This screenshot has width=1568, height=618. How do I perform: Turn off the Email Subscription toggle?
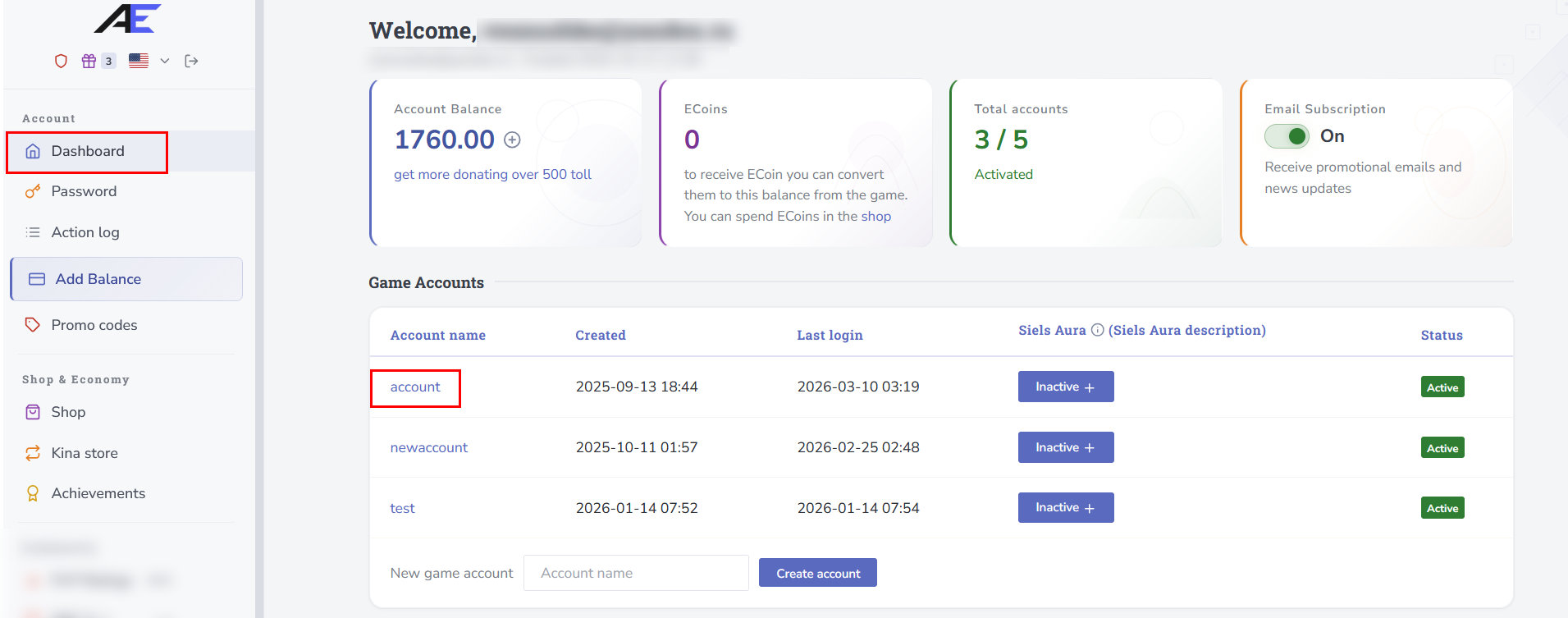coord(1287,136)
